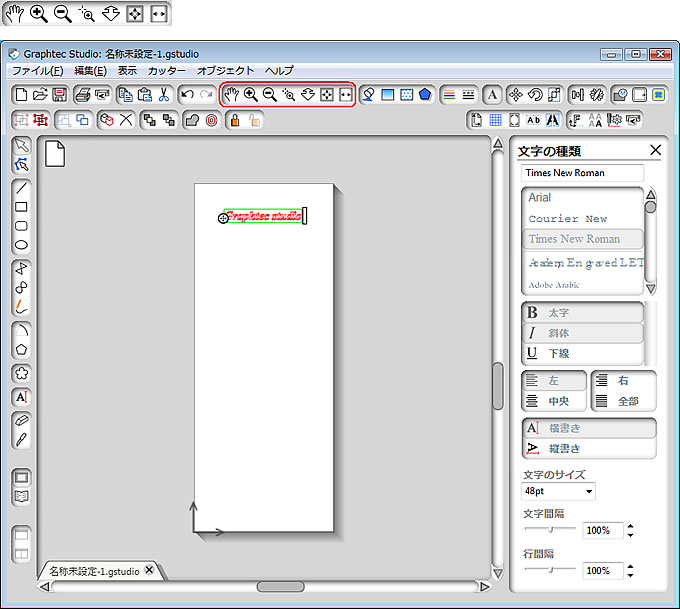Increase character spacing with up stepper
Viewport: 680px width, 609px height.
click(631, 526)
